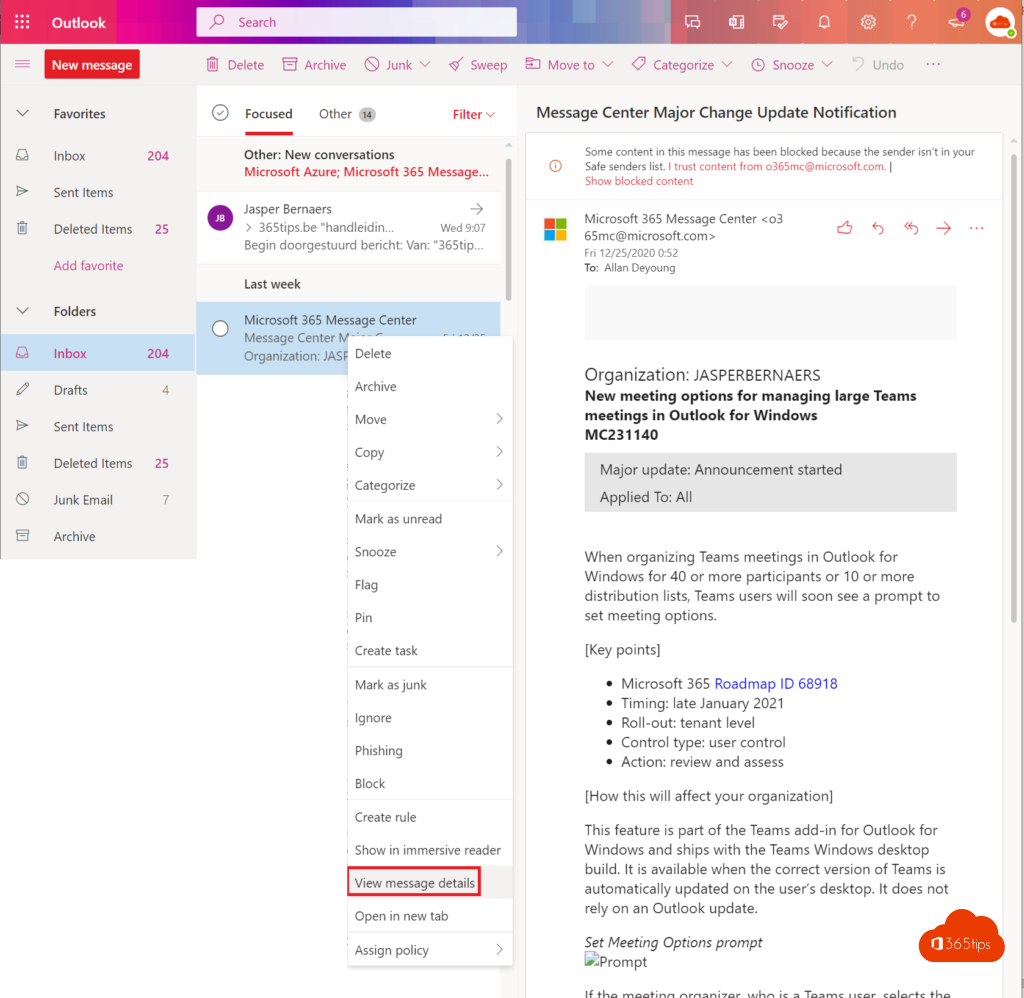Toggle the hamburger navigation pane button
The image size is (1024, 998).
pyautogui.click(x=23, y=64)
